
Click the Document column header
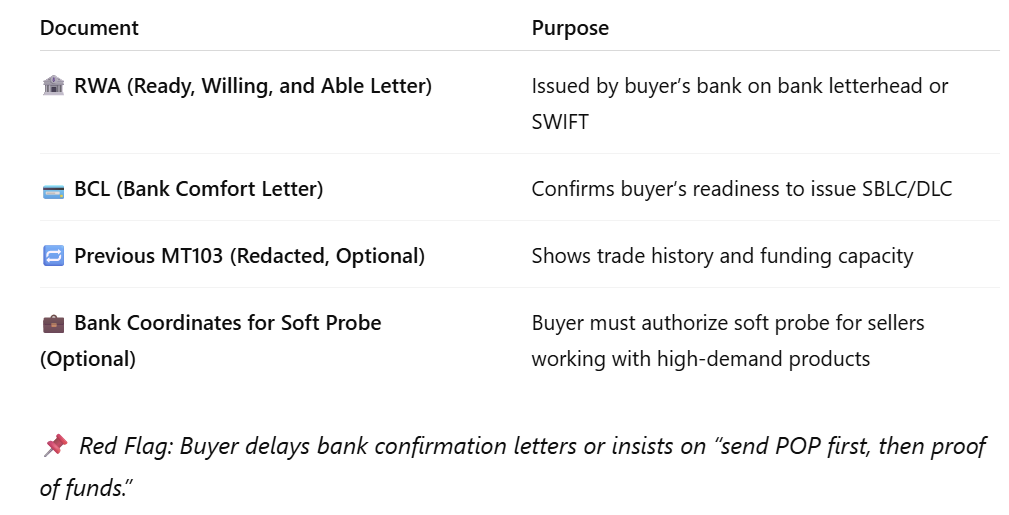[89, 28]
